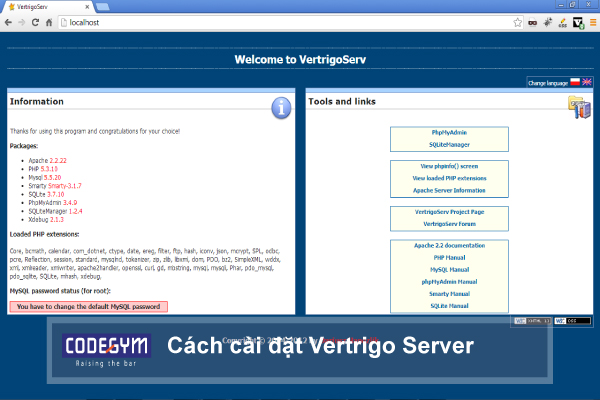Open View phpinfo() screen link
Image resolution: width=600 pixels, height=400 pixels.
(x=449, y=166)
